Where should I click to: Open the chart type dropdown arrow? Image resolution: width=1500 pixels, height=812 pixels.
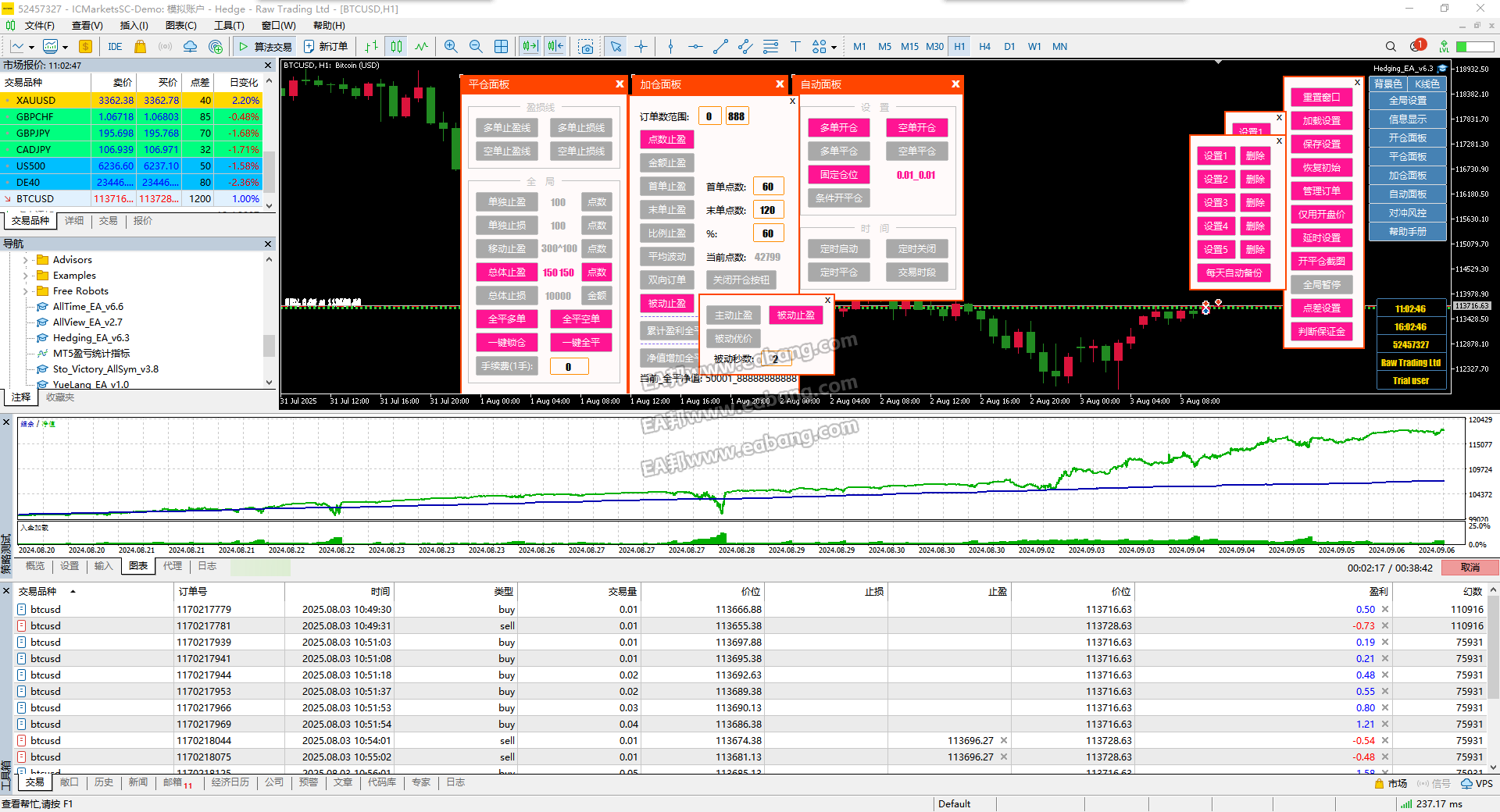pos(31,47)
